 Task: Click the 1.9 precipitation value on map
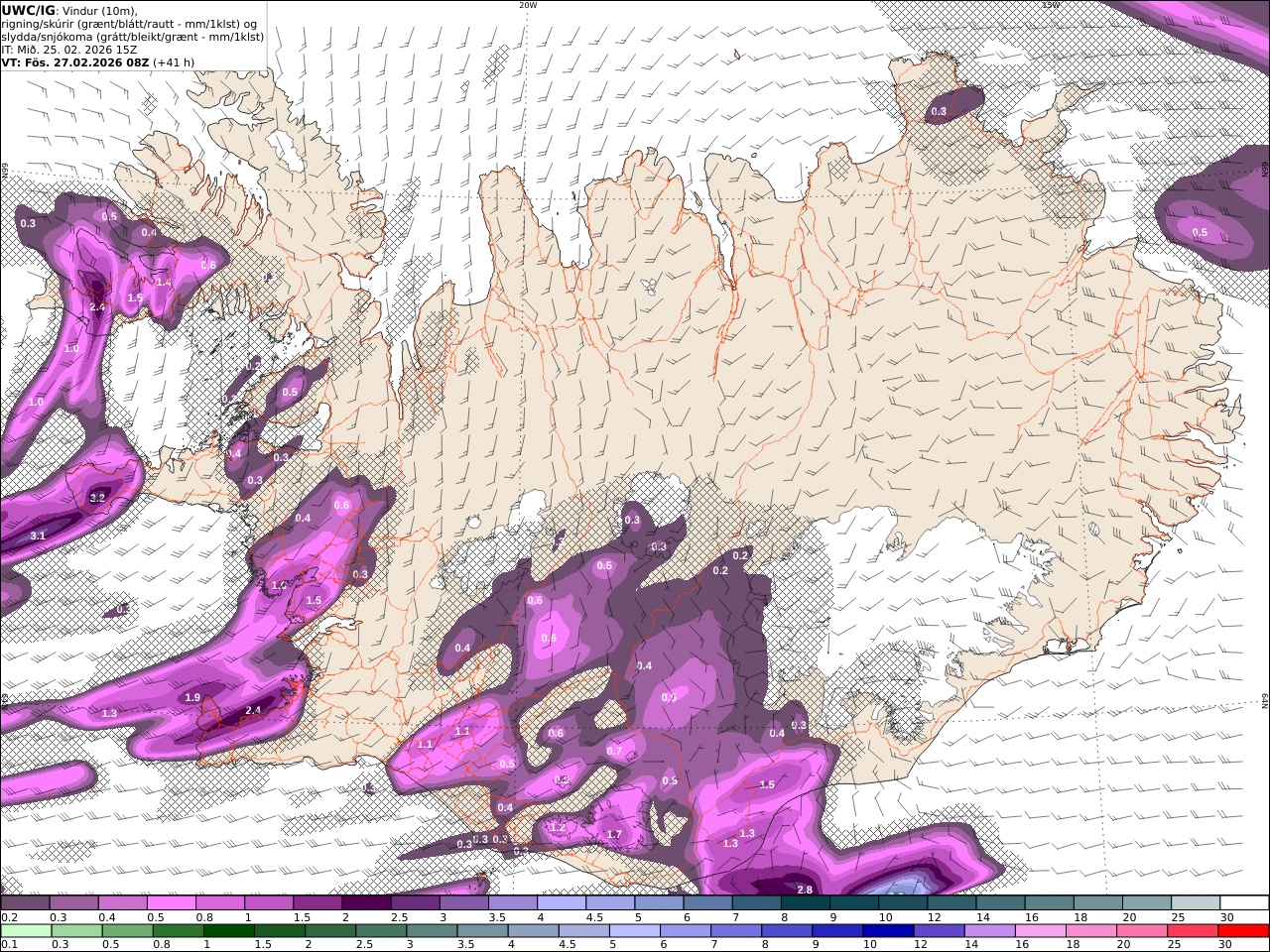click(x=192, y=698)
